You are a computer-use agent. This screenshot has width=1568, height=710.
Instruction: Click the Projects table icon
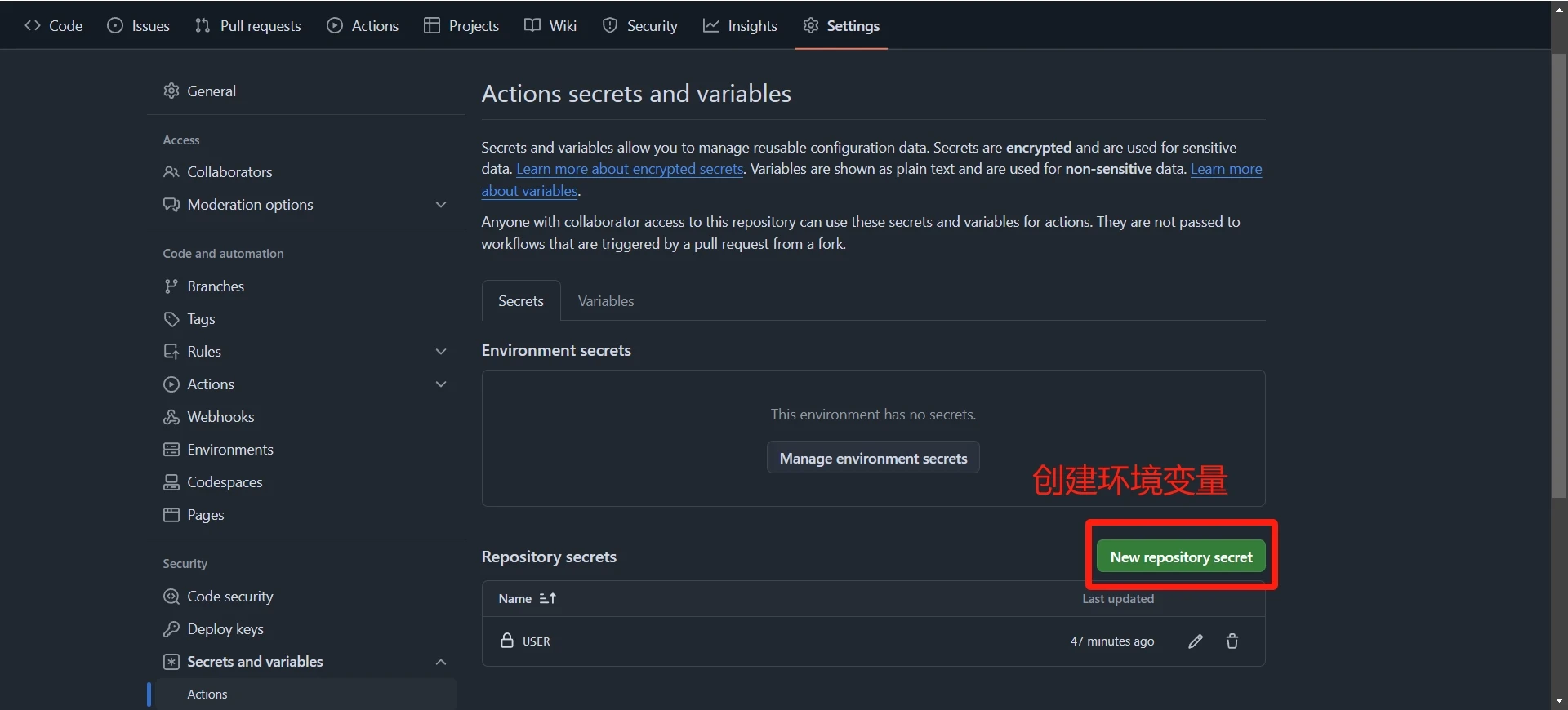[432, 25]
